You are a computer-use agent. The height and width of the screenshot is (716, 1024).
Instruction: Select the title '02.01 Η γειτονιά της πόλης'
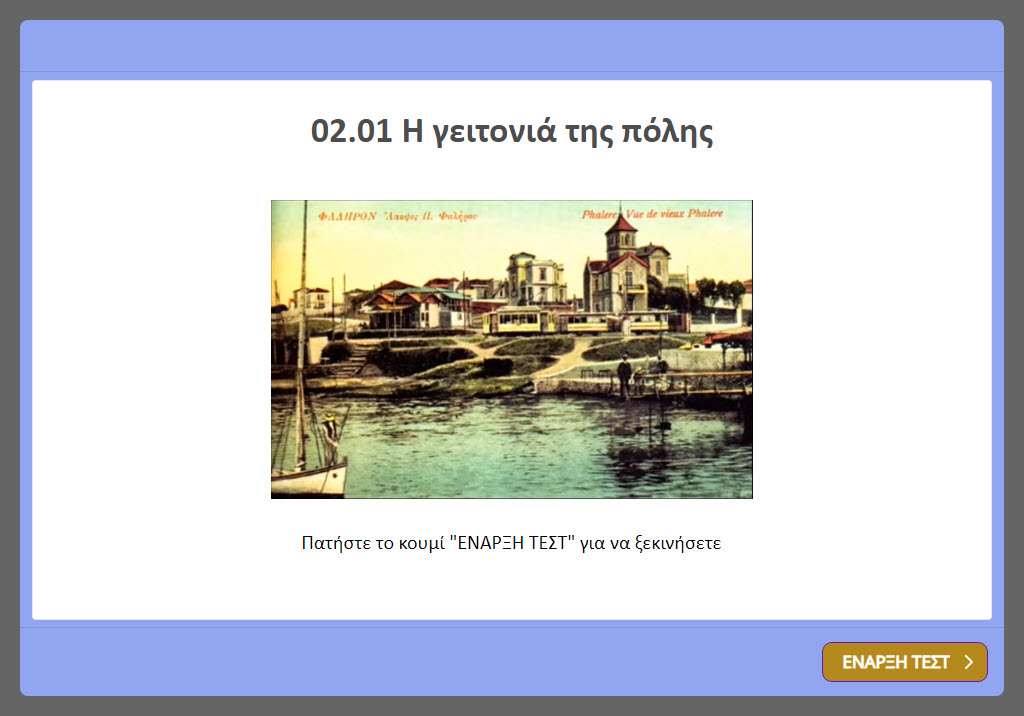[x=511, y=130]
